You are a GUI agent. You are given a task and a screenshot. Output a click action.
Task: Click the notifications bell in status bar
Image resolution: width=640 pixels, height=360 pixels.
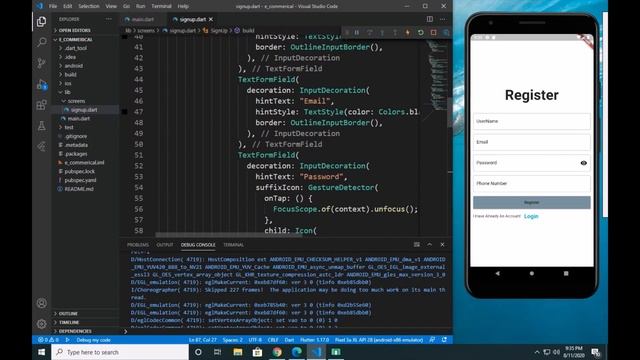[444, 340]
